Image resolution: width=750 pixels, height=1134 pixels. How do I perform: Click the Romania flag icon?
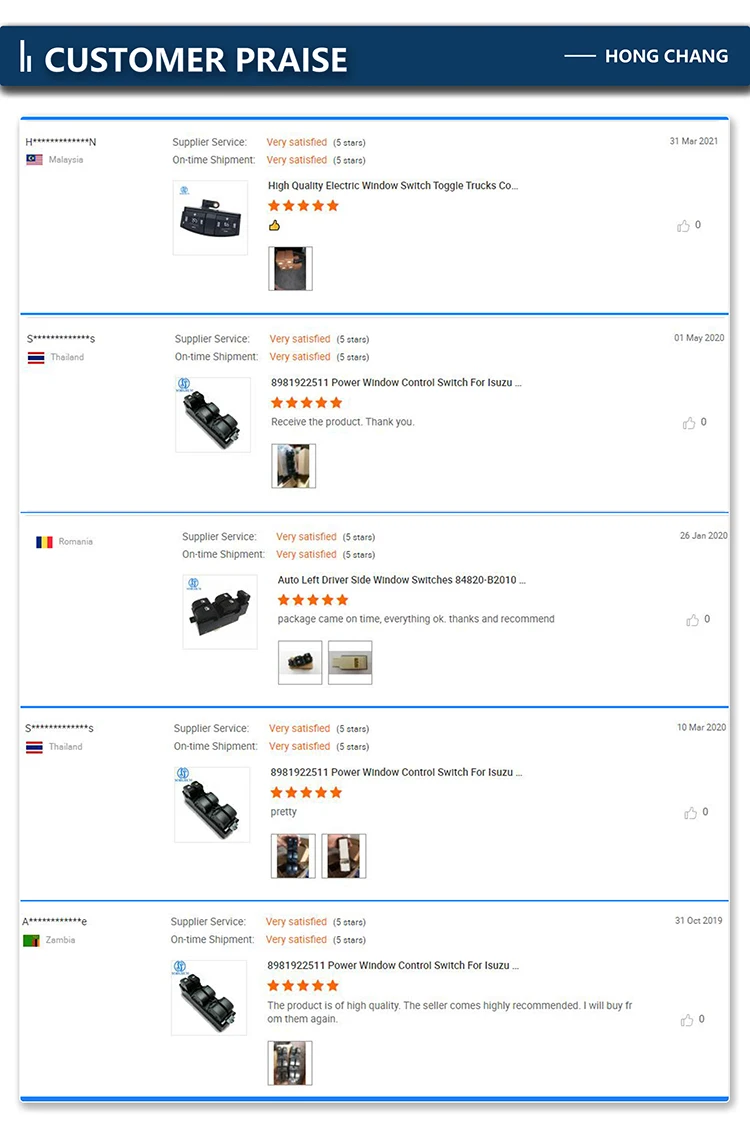click(x=44, y=542)
